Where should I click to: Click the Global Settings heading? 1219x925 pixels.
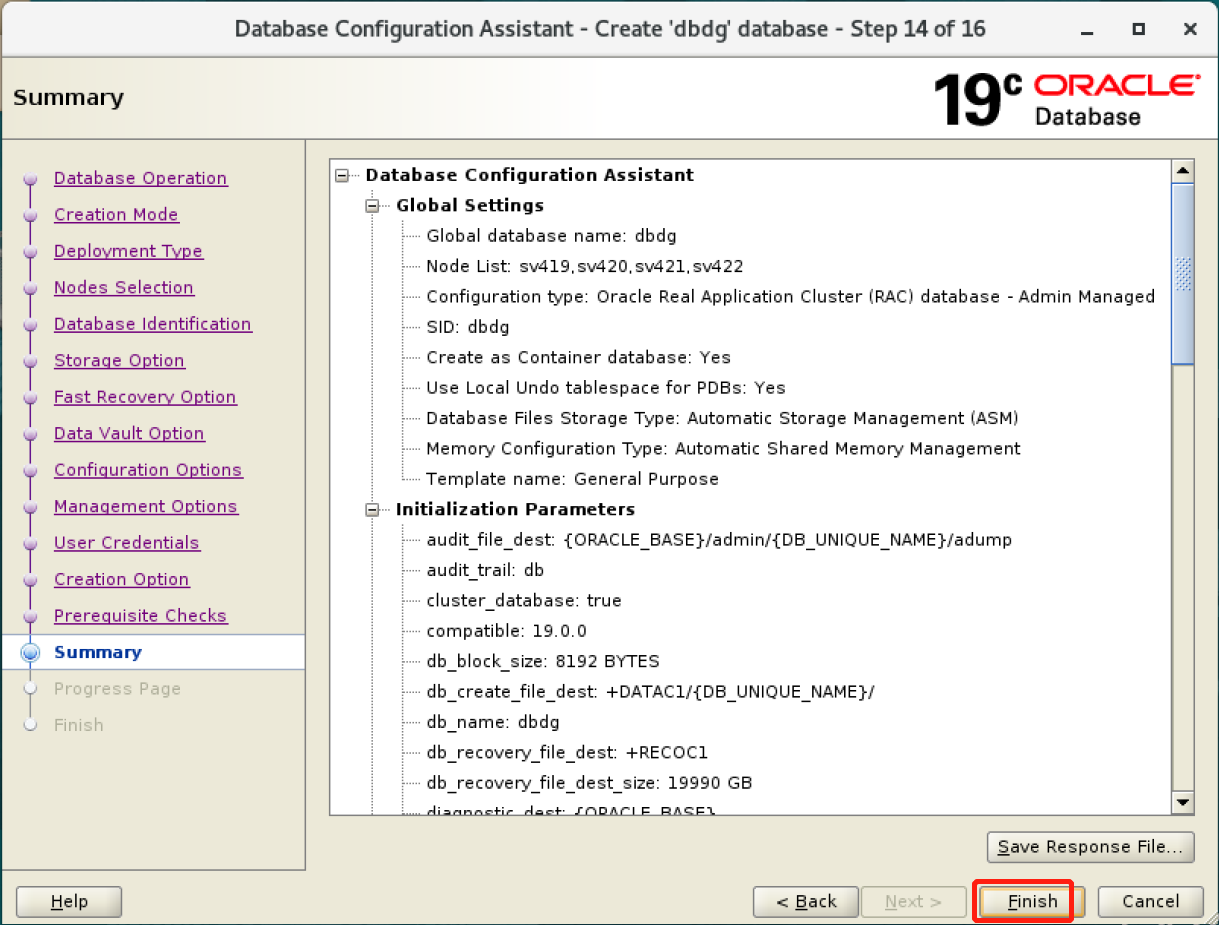tap(470, 206)
